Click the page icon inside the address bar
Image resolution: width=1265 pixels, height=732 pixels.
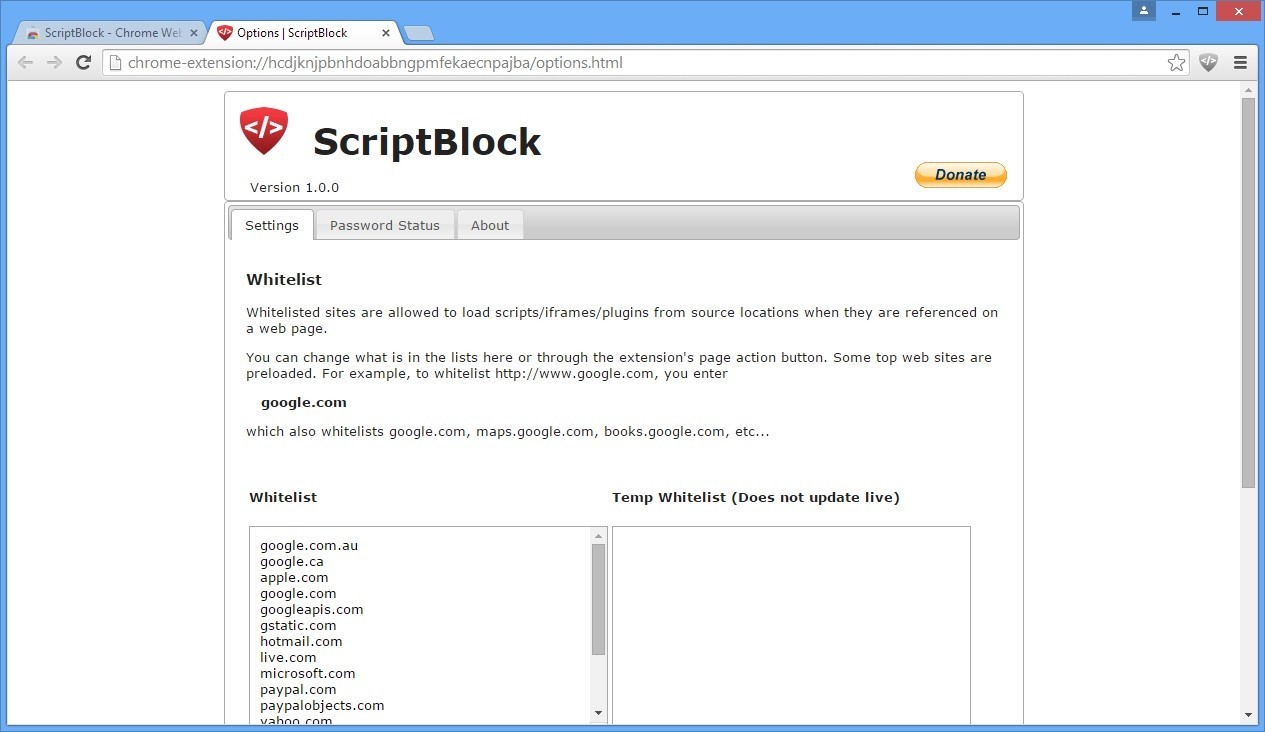pyautogui.click(x=115, y=62)
